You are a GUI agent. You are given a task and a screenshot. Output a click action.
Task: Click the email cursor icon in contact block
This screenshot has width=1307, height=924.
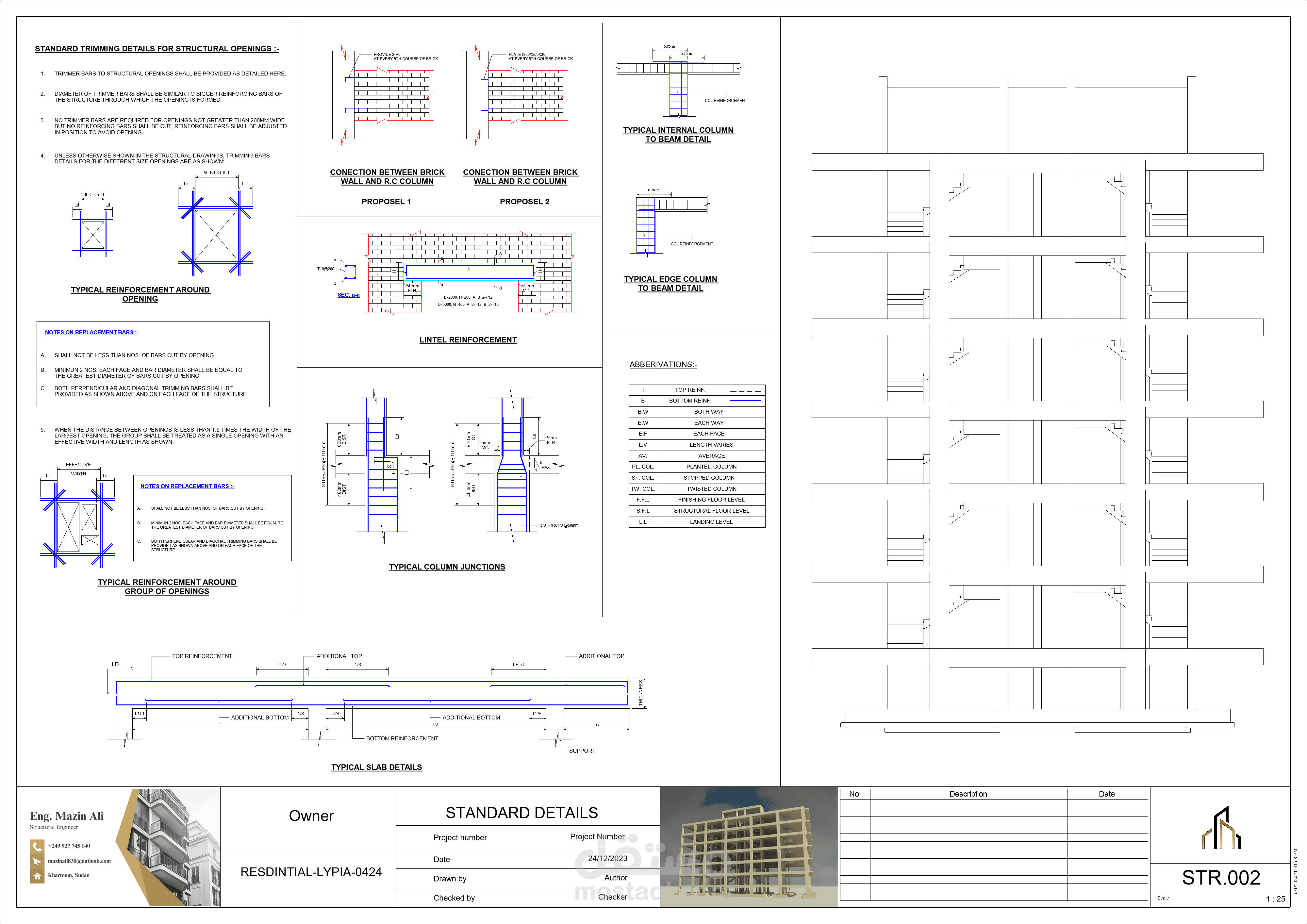point(36,861)
